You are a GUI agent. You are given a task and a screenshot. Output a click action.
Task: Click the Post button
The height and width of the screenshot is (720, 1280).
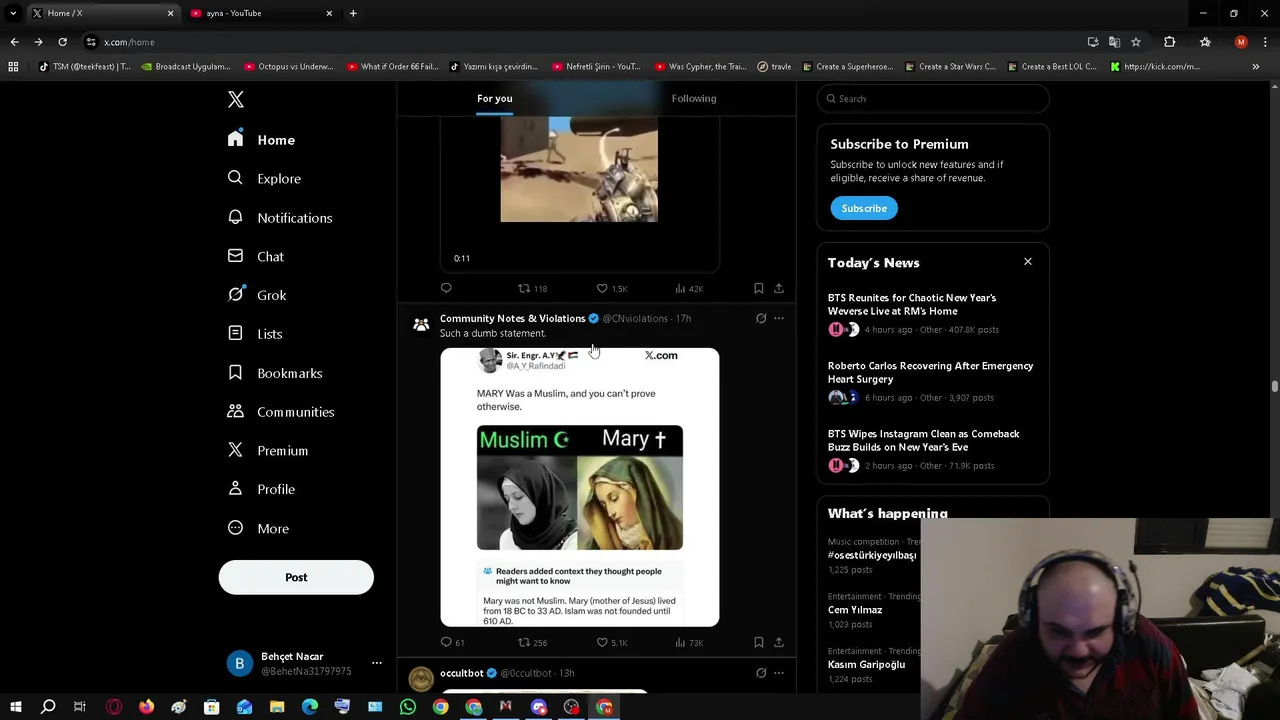click(296, 577)
